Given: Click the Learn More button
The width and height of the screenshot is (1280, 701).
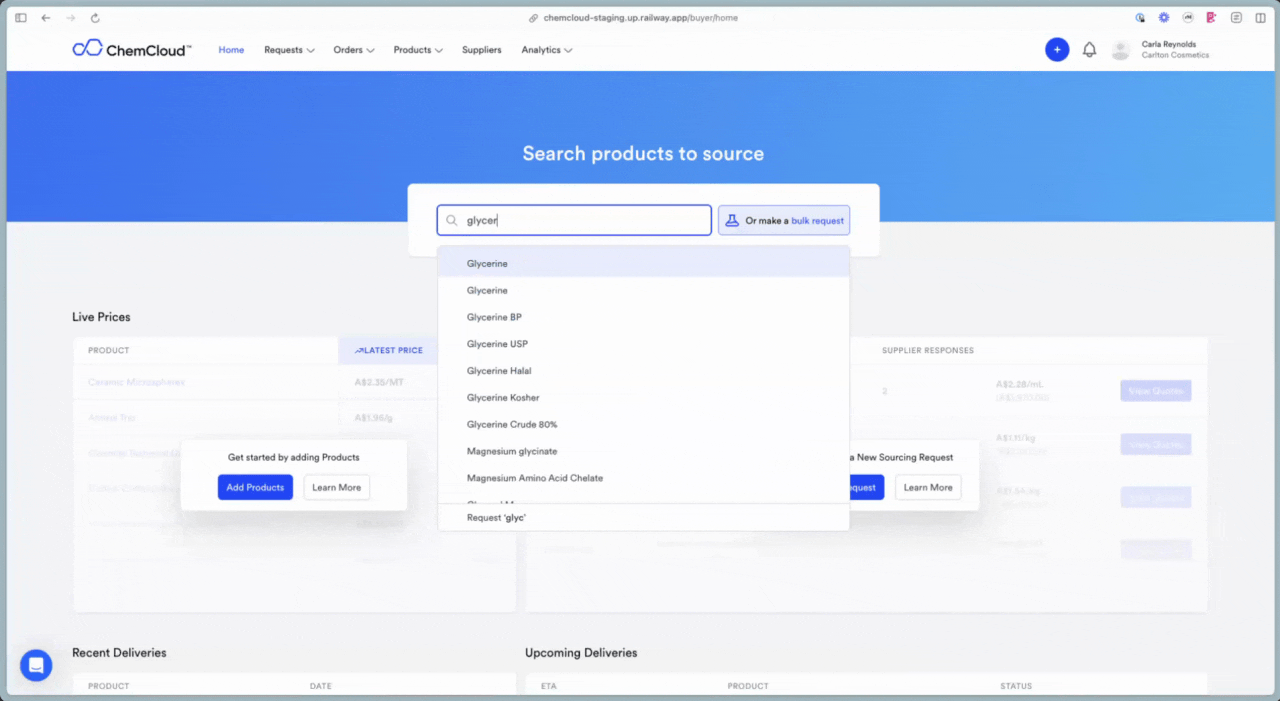Looking at the screenshot, I should click(x=336, y=487).
